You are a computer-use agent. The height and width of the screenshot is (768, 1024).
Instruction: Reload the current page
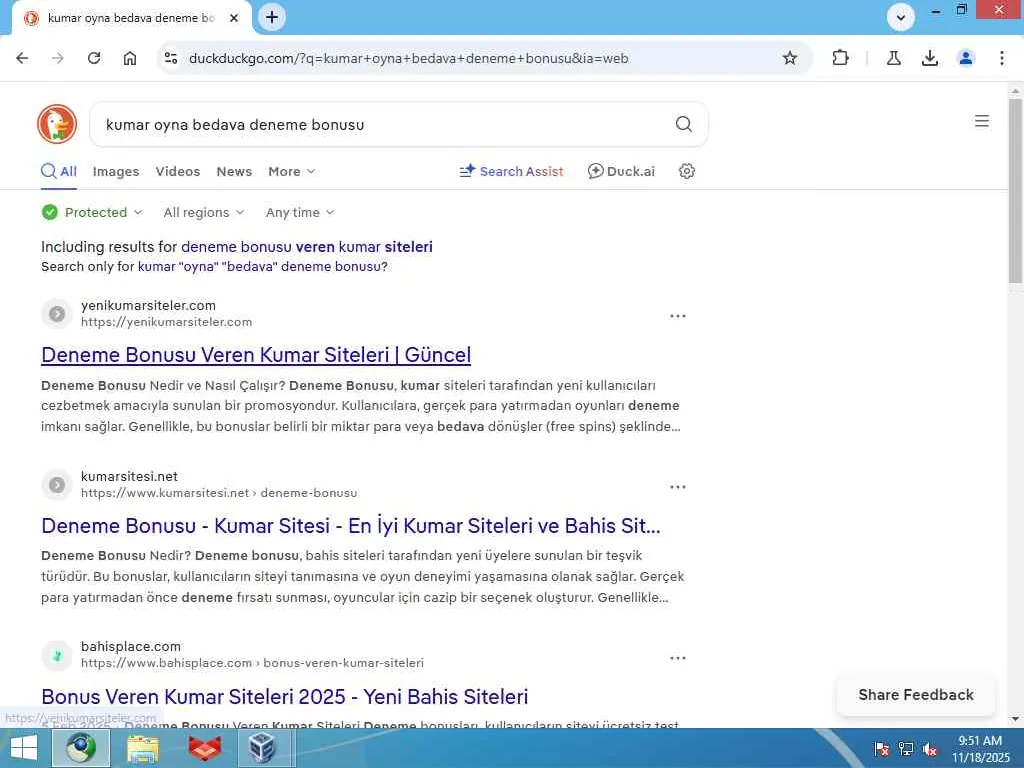(x=94, y=58)
